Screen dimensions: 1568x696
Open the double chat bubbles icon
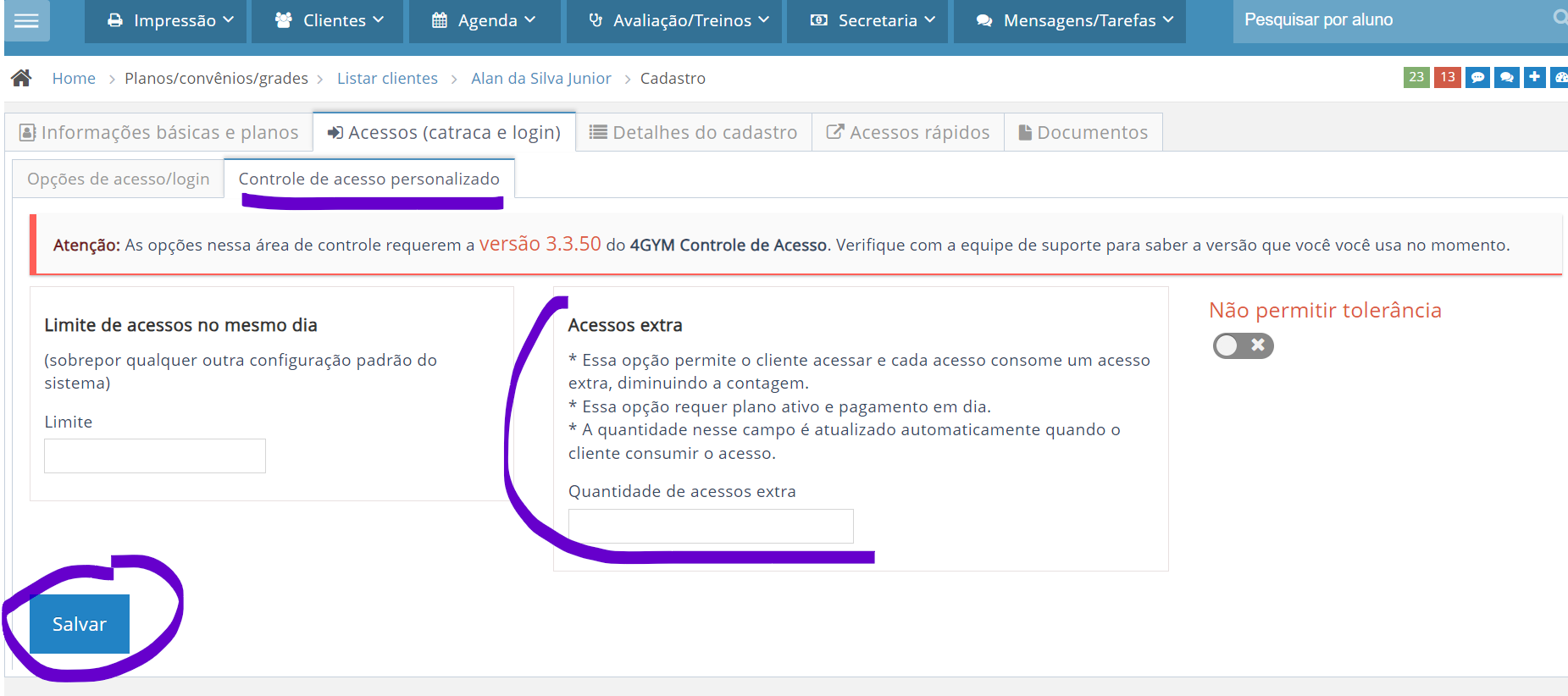pos(1506,77)
